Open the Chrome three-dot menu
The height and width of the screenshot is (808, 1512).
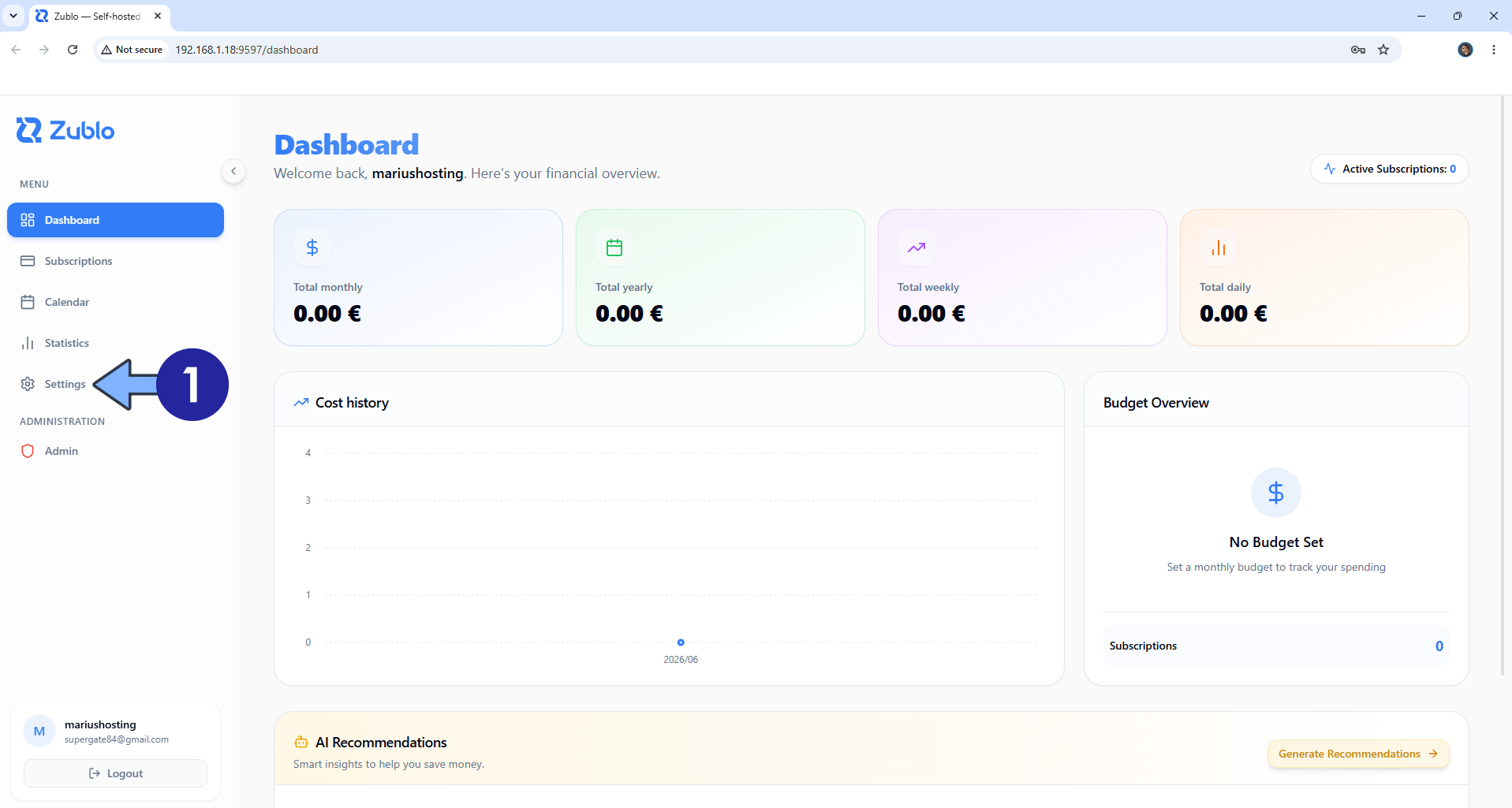click(x=1494, y=50)
